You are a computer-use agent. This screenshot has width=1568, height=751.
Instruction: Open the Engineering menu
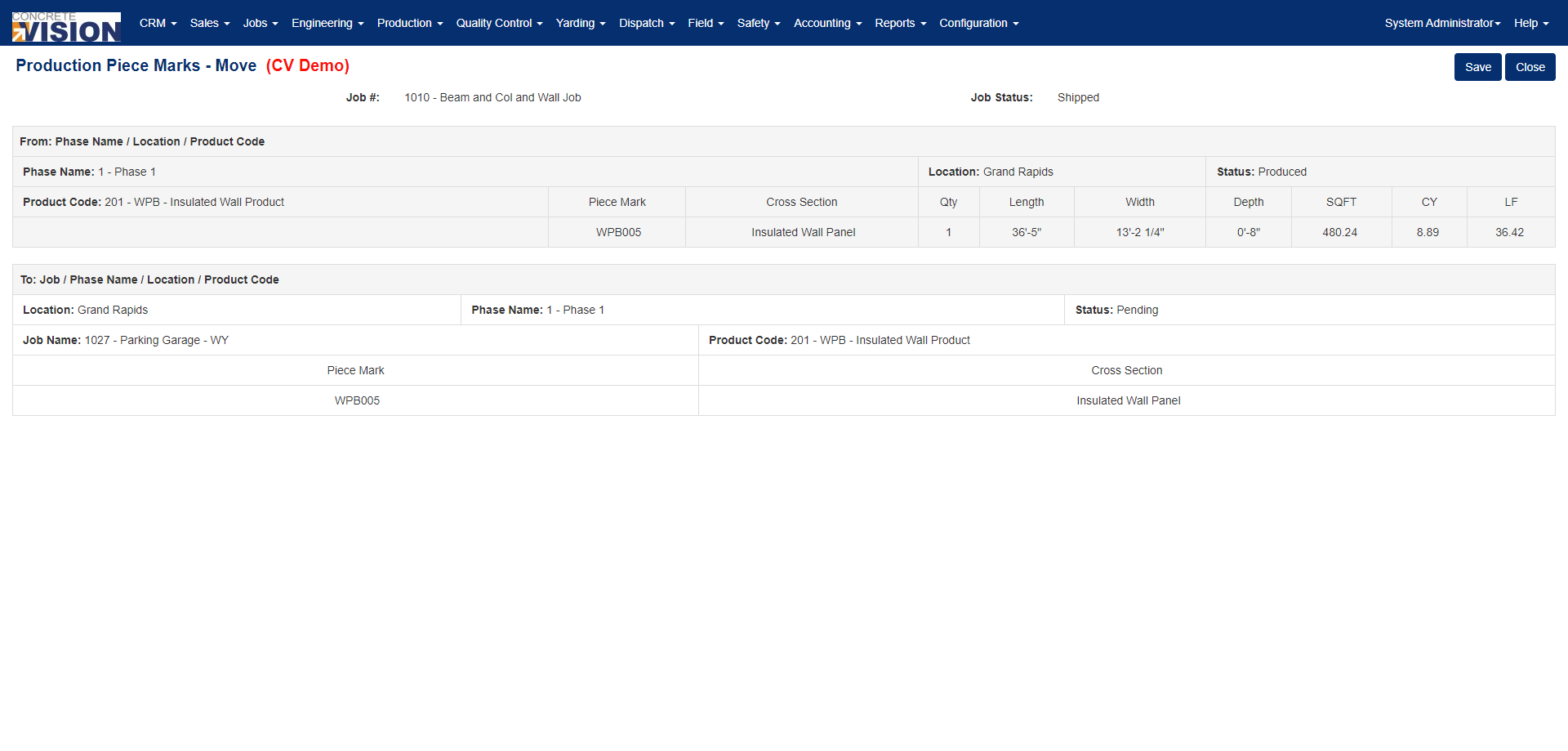pos(327,23)
